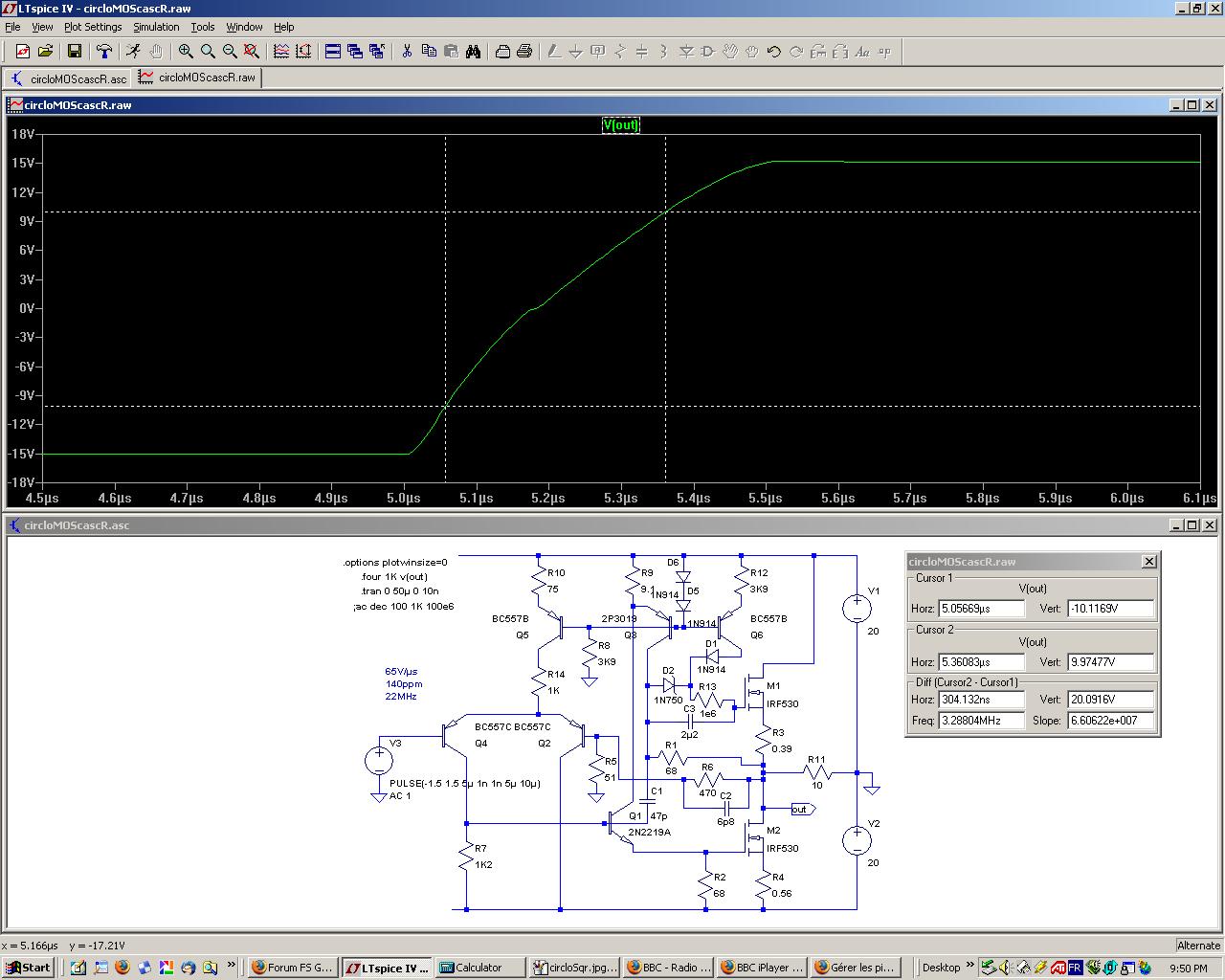Viewport: 1225px width, 980px height.
Task: Click the Zoom to Fit icon
Action: tap(252, 52)
